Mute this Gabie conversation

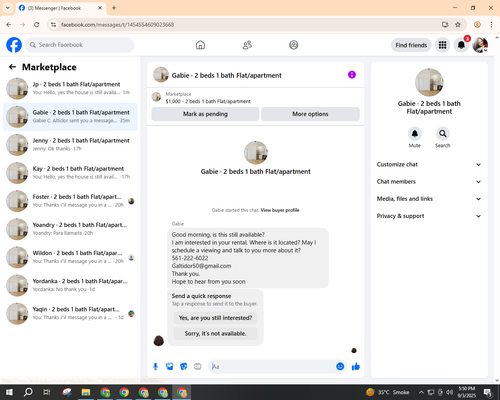[x=415, y=134]
